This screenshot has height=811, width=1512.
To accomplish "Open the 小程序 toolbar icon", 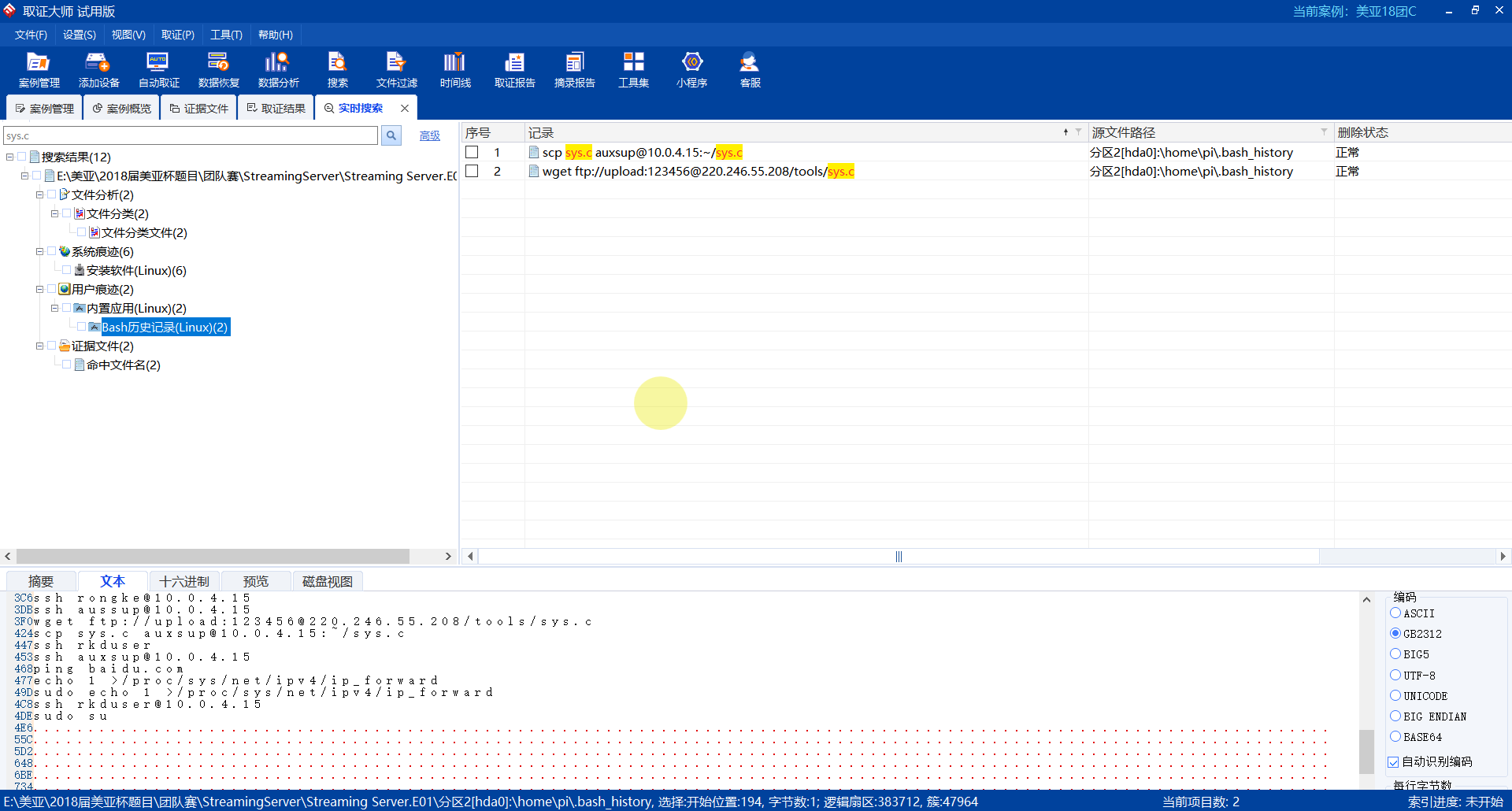I will pyautogui.click(x=691, y=69).
